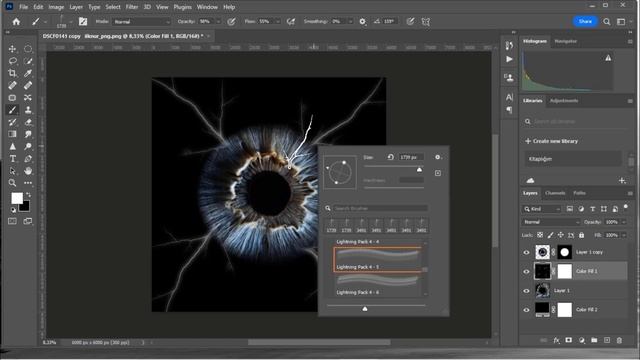Click the Share button
The height and width of the screenshot is (360, 640).
585,21
